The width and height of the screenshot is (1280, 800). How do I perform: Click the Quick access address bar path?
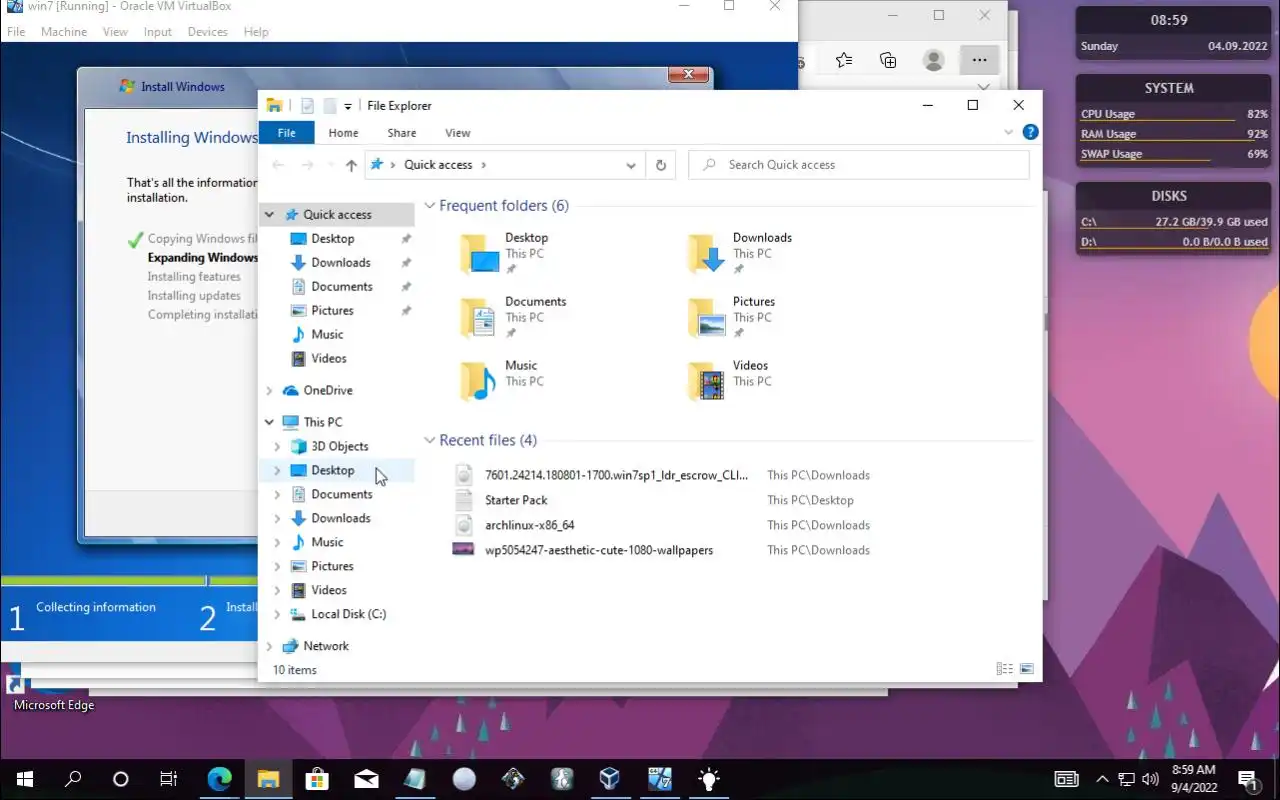coord(438,165)
